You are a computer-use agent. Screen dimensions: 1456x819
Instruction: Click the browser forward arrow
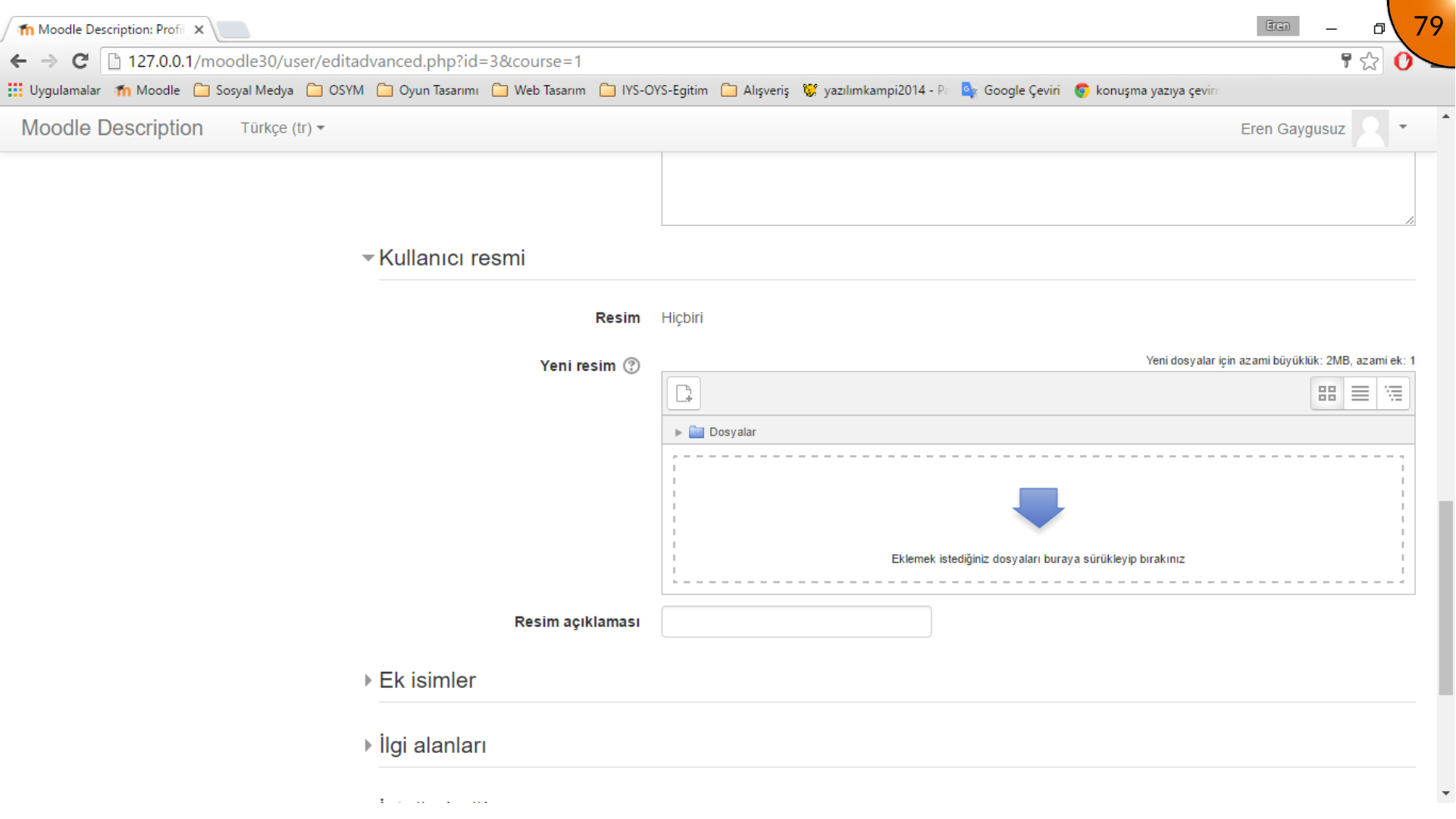click(x=49, y=61)
